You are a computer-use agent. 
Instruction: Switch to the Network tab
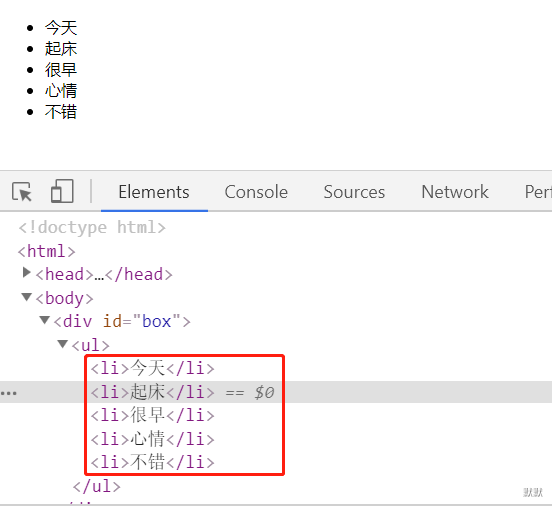(455, 192)
